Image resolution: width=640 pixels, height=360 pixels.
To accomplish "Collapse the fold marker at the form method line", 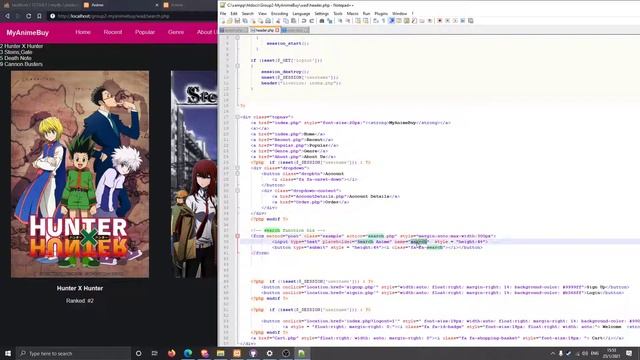I will coord(238,236).
